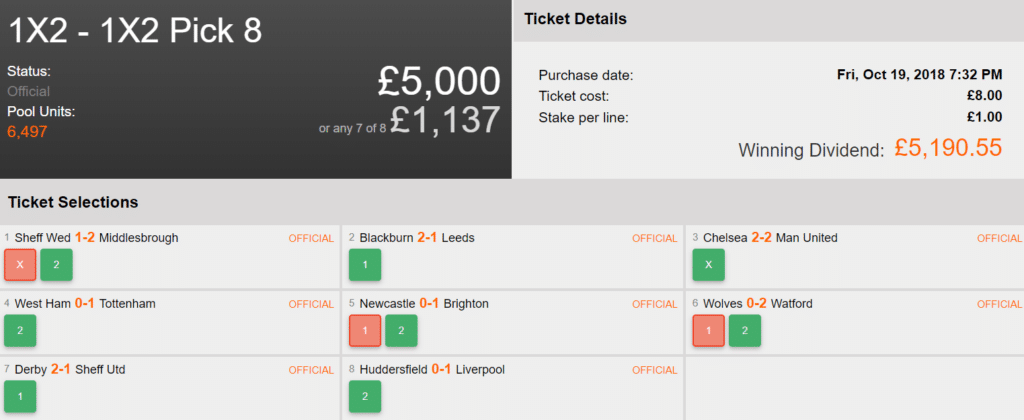
Task: Select the red 1 box for Wolves vs Watford
Action: click(708, 331)
